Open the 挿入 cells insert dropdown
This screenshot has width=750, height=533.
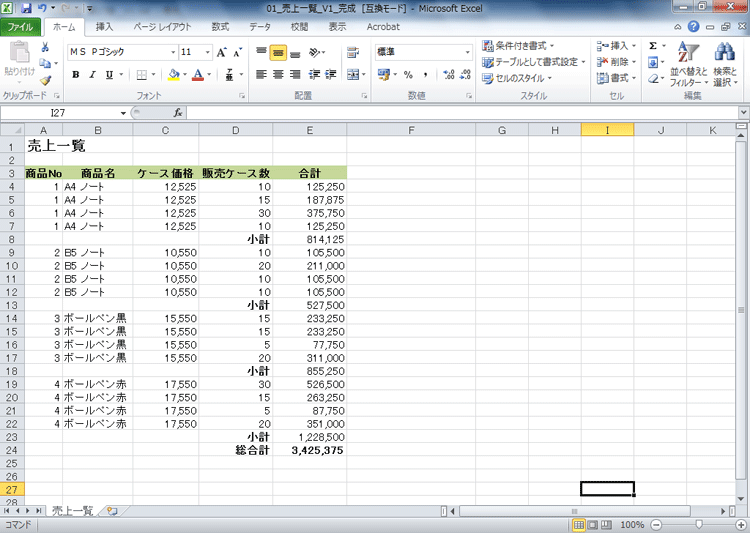(616, 46)
